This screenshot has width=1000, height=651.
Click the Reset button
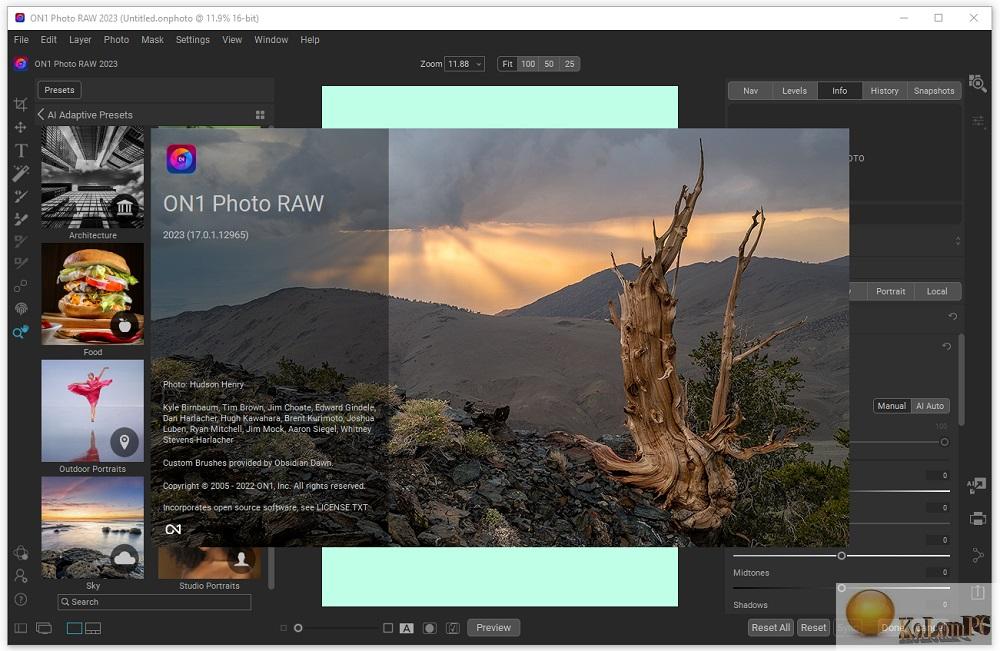coord(813,627)
